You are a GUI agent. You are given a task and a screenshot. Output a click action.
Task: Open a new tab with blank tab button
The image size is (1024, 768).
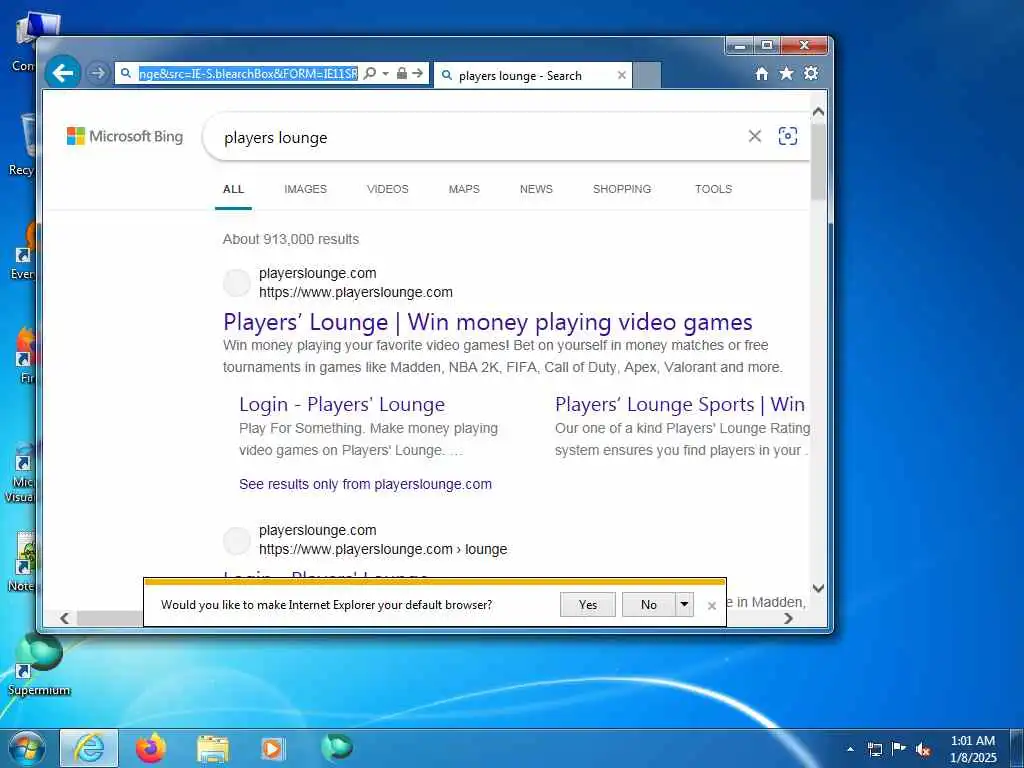647,76
